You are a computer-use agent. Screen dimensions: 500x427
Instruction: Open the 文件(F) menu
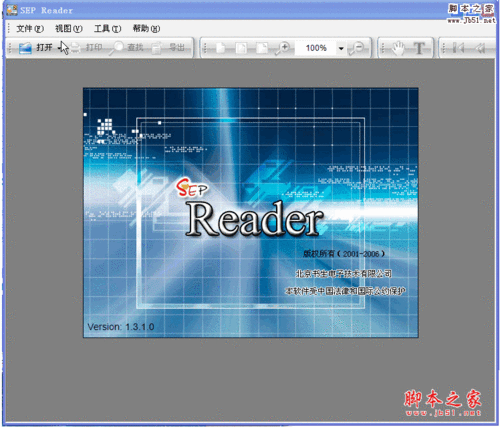pyautogui.click(x=30, y=29)
